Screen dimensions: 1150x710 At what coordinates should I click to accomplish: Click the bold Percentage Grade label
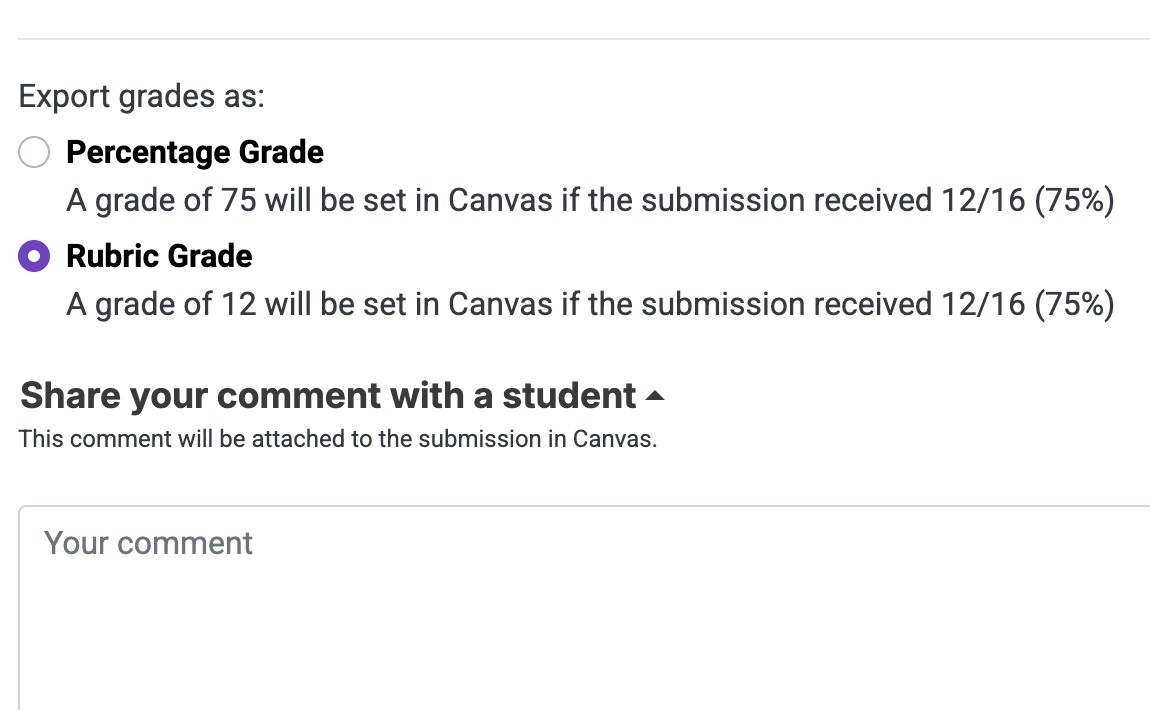pos(195,153)
